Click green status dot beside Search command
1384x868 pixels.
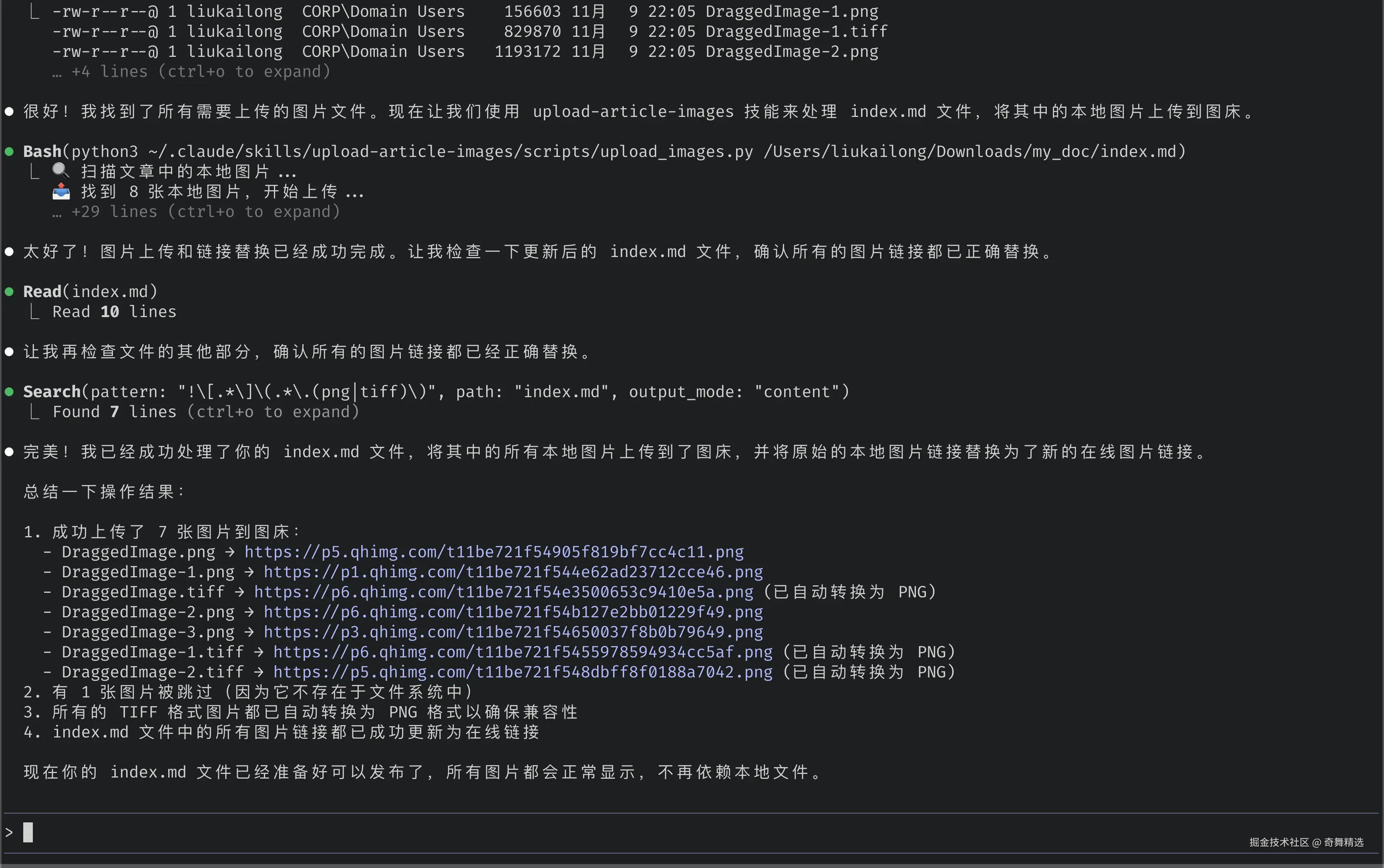coord(9,392)
